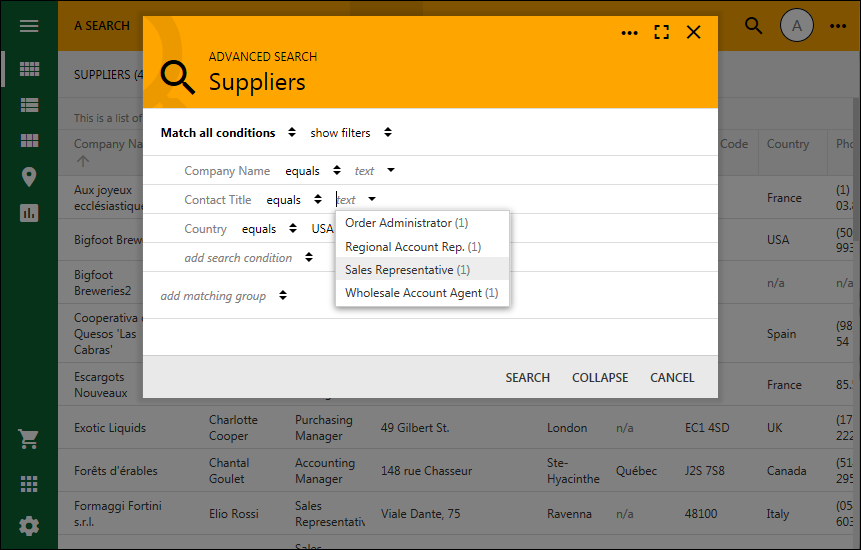Click the Escargots Nouveaux company cell
The width and height of the screenshot is (861, 550).
click(100, 385)
